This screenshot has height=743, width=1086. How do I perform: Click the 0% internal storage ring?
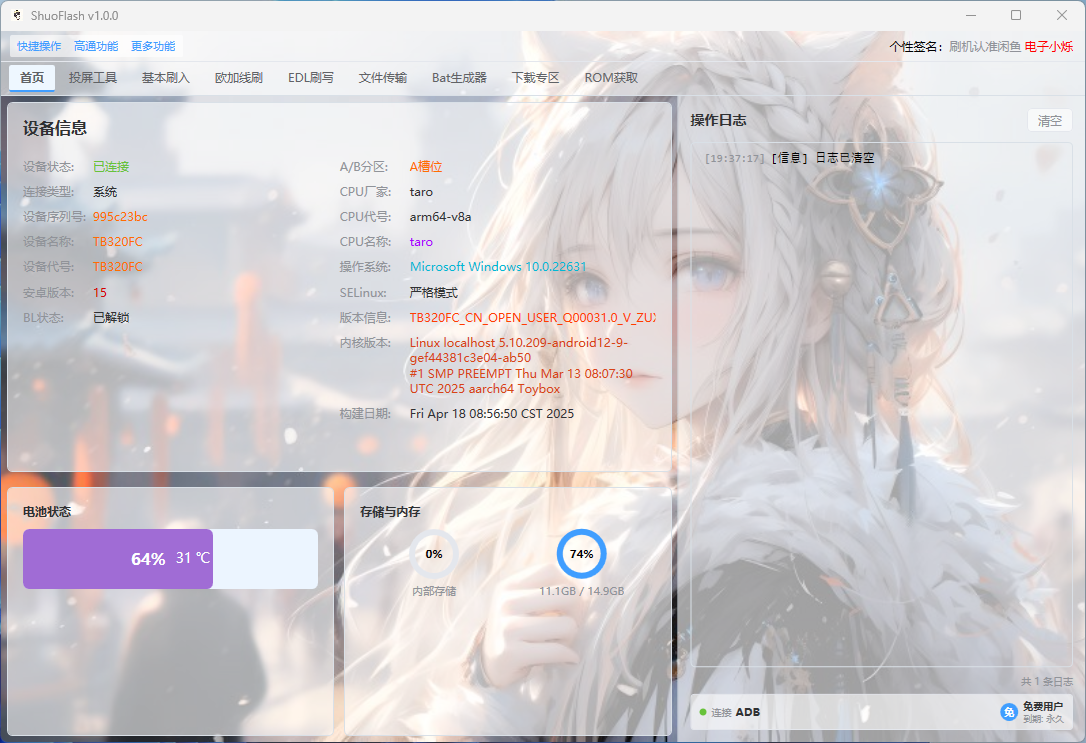click(x=434, y=554)
